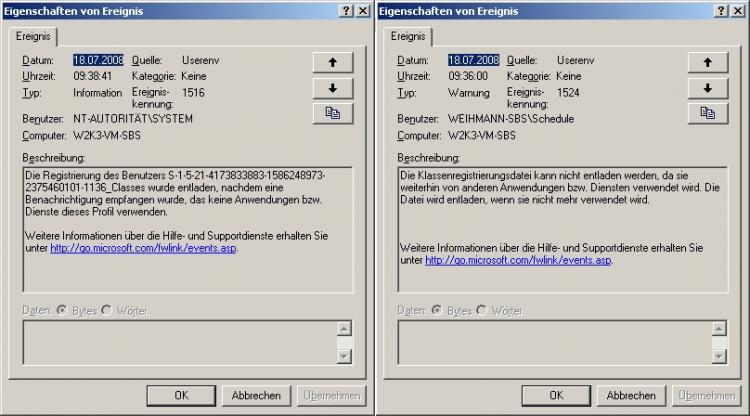Viewport: 750px width, 416px height.
Task: Confirm left dialog with OK
Action: [x=181, y=395]
